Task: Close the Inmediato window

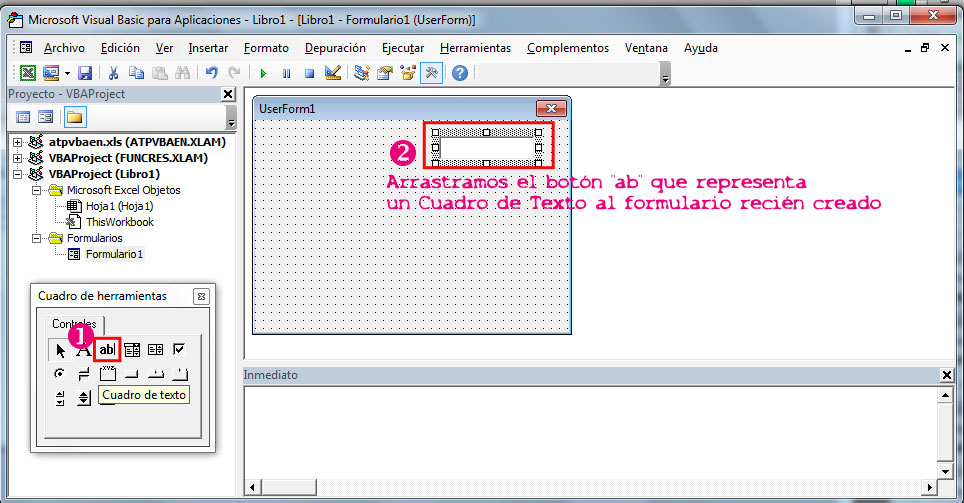Action: (x=947, y=375)
